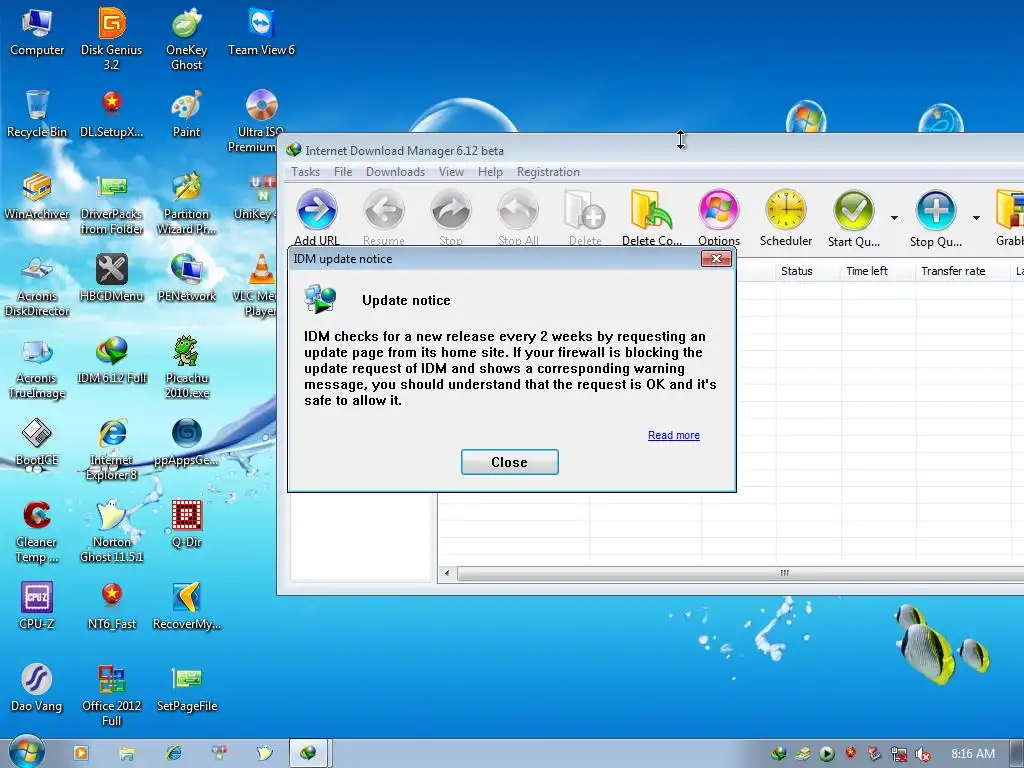Viewport: 1024px width, 768px height.
Task: Sort by the Status column header
Action: 796,271
